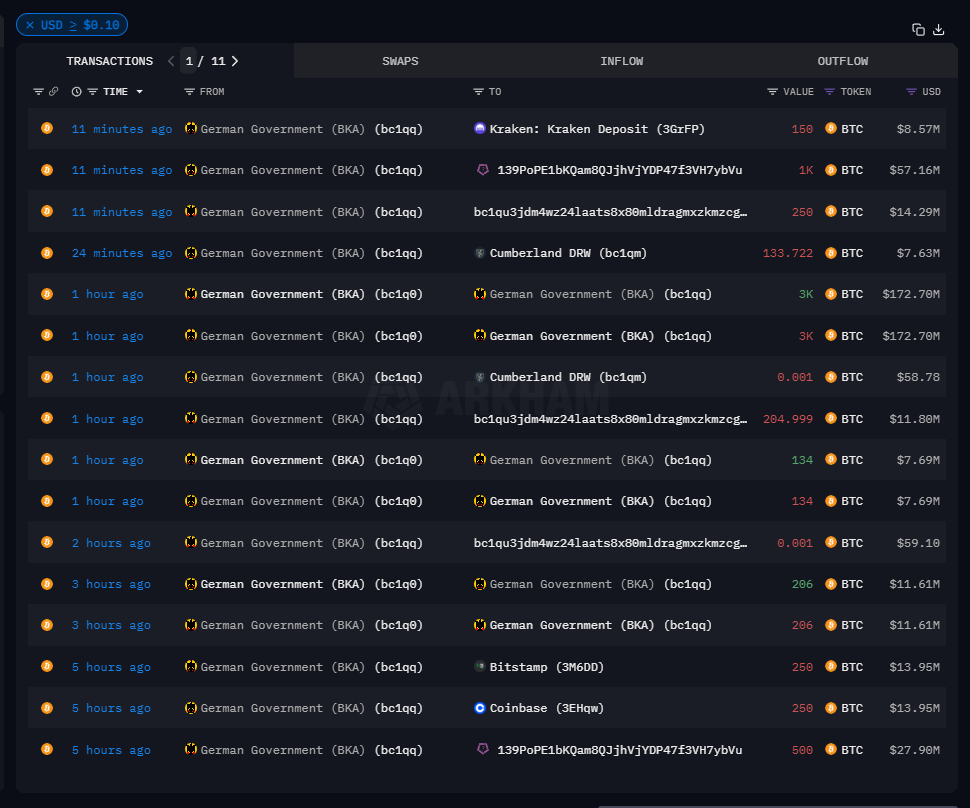The image size is (970, 808).
Task: Open Cumberland DRW in 133.722 BTC row
Action: pos(568,253)
